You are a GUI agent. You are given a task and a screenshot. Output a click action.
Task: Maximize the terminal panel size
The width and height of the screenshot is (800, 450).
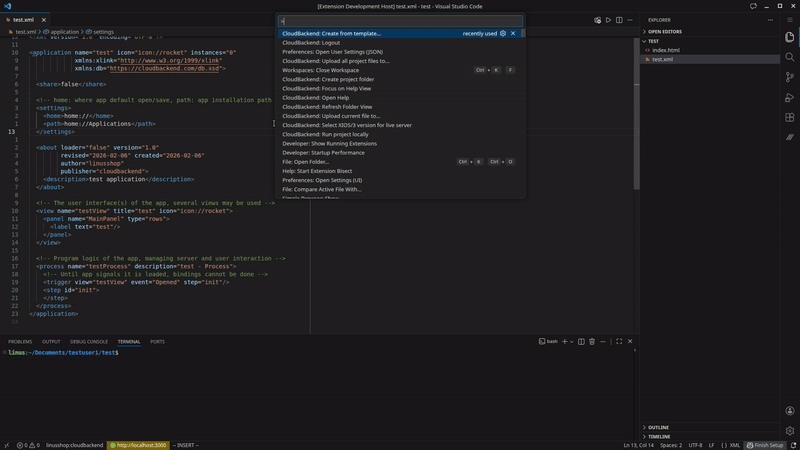coord(619,341)
